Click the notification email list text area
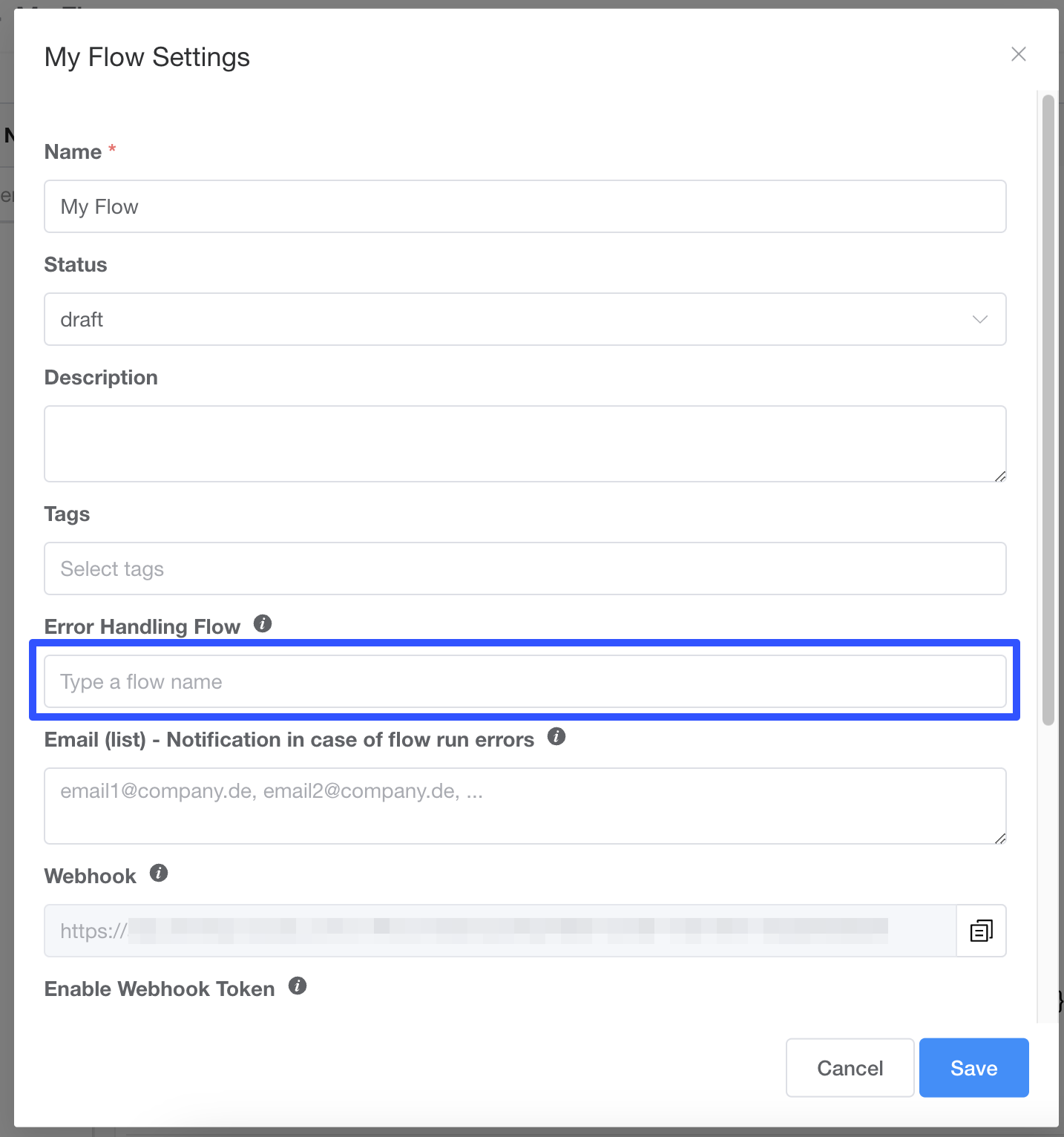 pyautogui.click(x=525, y=805)
